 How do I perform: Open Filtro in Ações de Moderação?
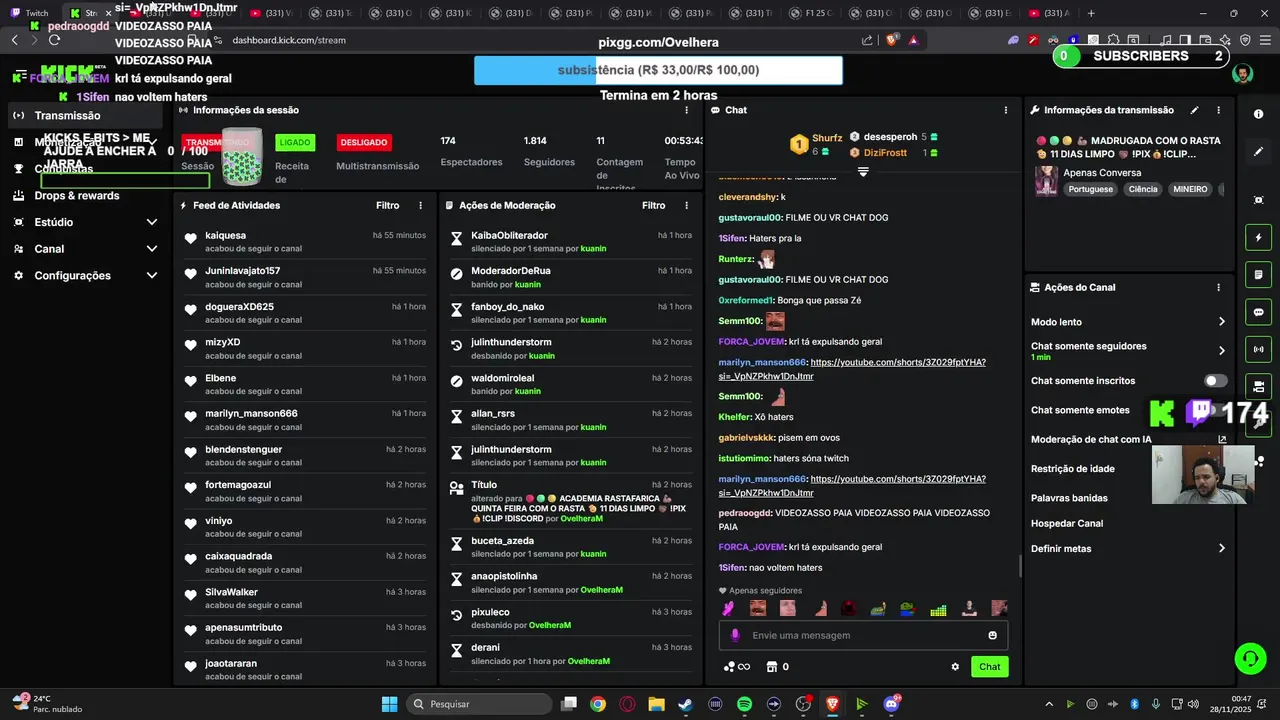click(654, 205)
